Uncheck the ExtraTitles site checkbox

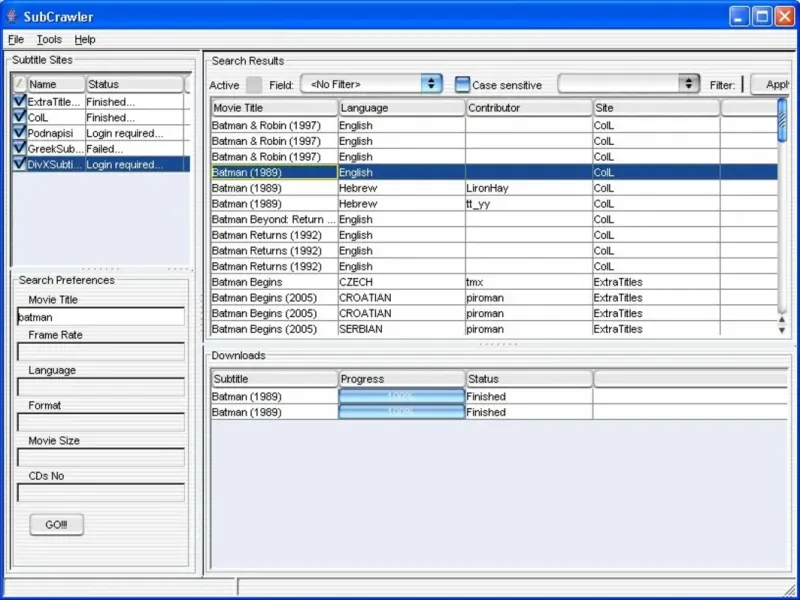click(x=19, y=101)
